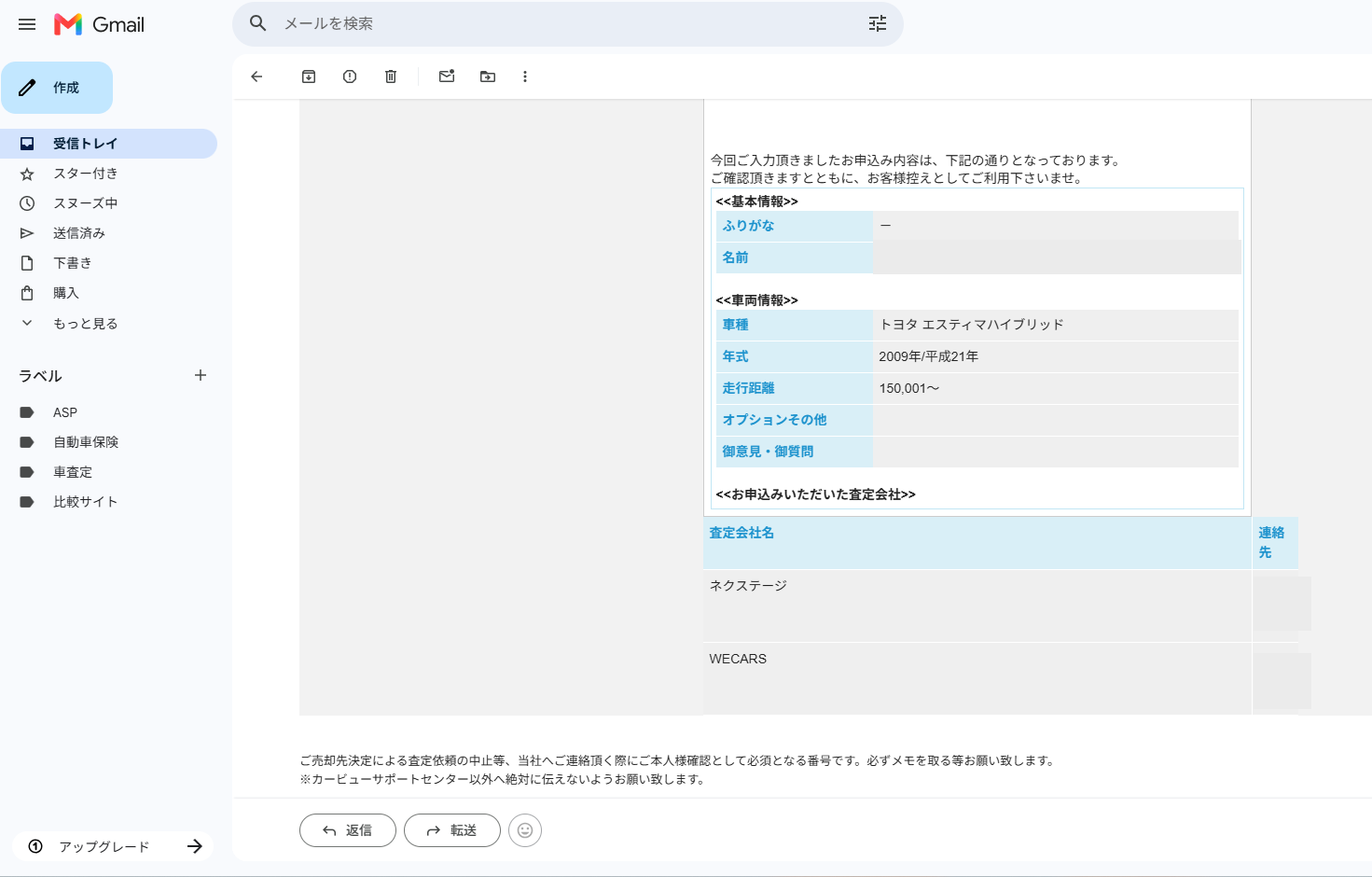Viewport: 1372px width, 877px height.
Task: Select the 車査定 label
Action: pos(108,472)
